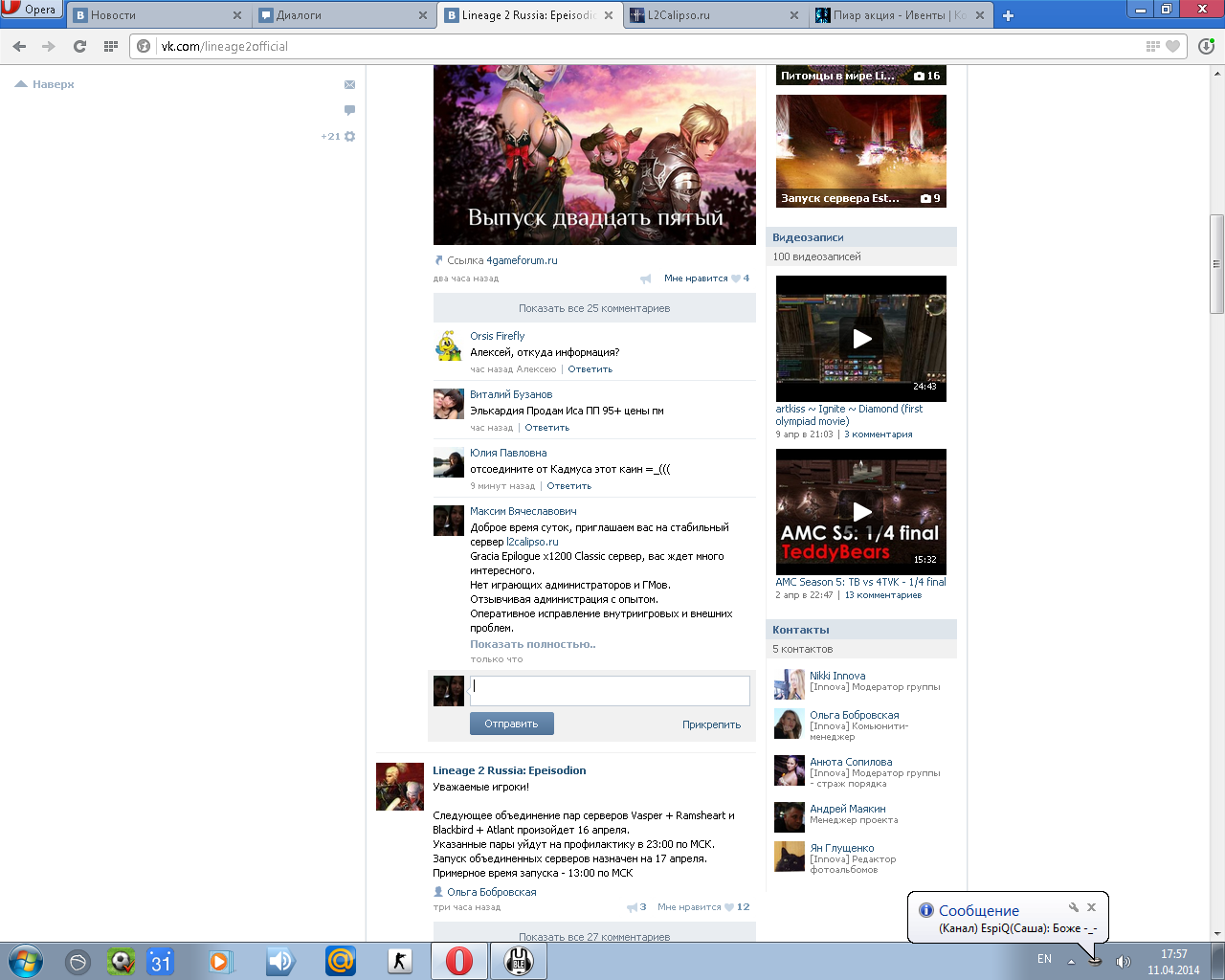Open the Запуск сервера Est... album thumbnail
1225x980 pixels.
pyautogui.click(x=861, y=151)
